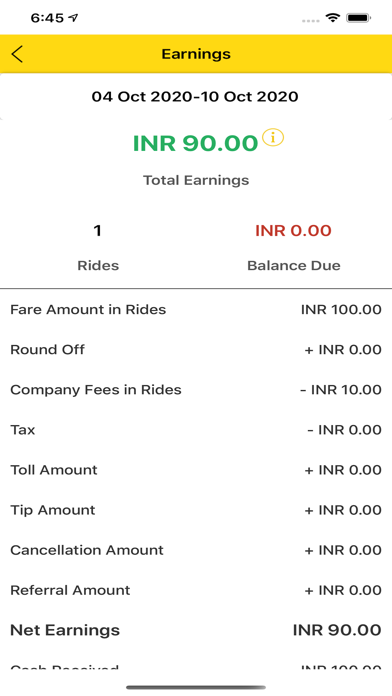Screen dimensions: 392x696
Task: Tap the Tax row
Action: click(x=196, y=430)
